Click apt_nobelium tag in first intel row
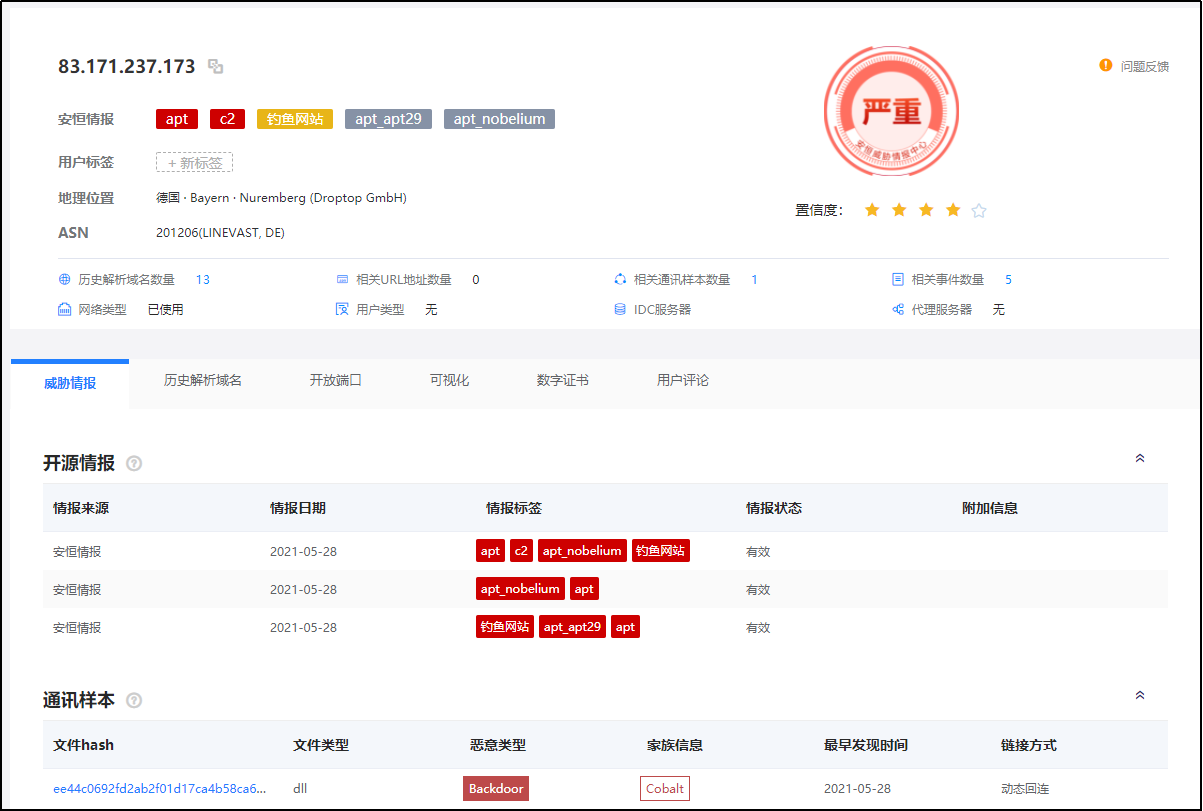Screen dimensions: 1203x811 (583, 551)
